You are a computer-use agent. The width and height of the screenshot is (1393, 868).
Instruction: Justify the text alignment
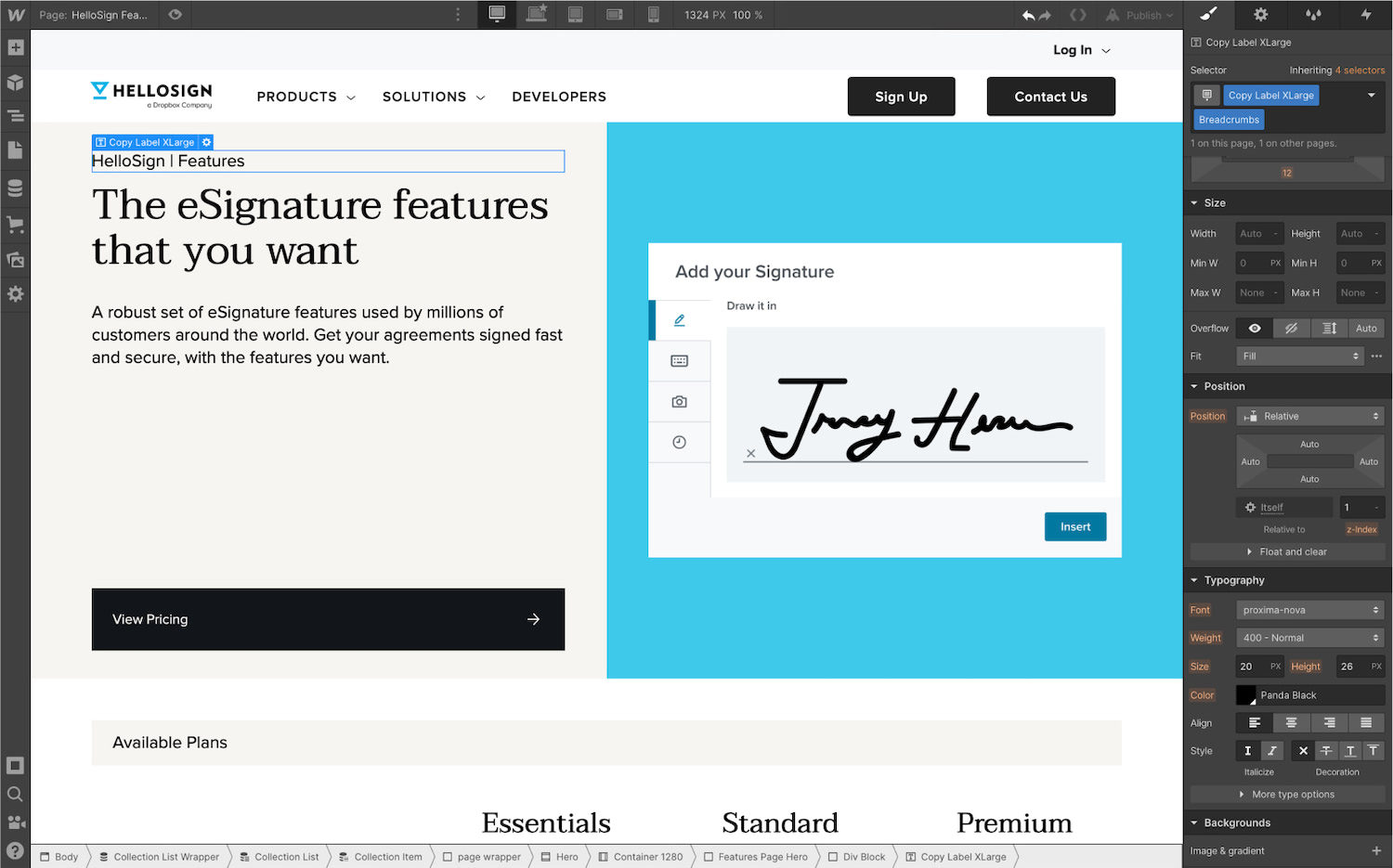1366,722
